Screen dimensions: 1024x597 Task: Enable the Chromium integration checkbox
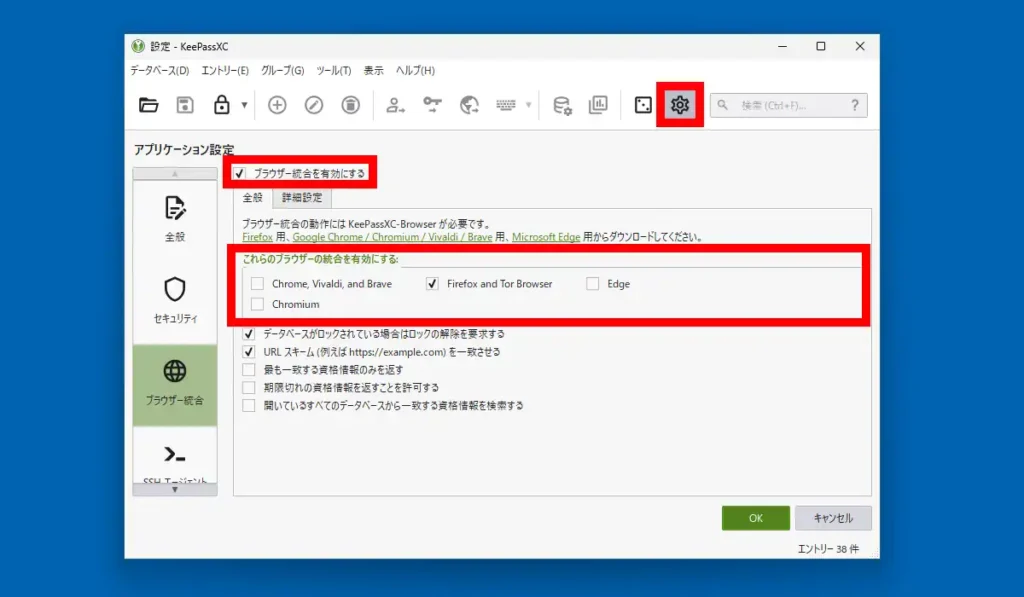coord(257,304)
